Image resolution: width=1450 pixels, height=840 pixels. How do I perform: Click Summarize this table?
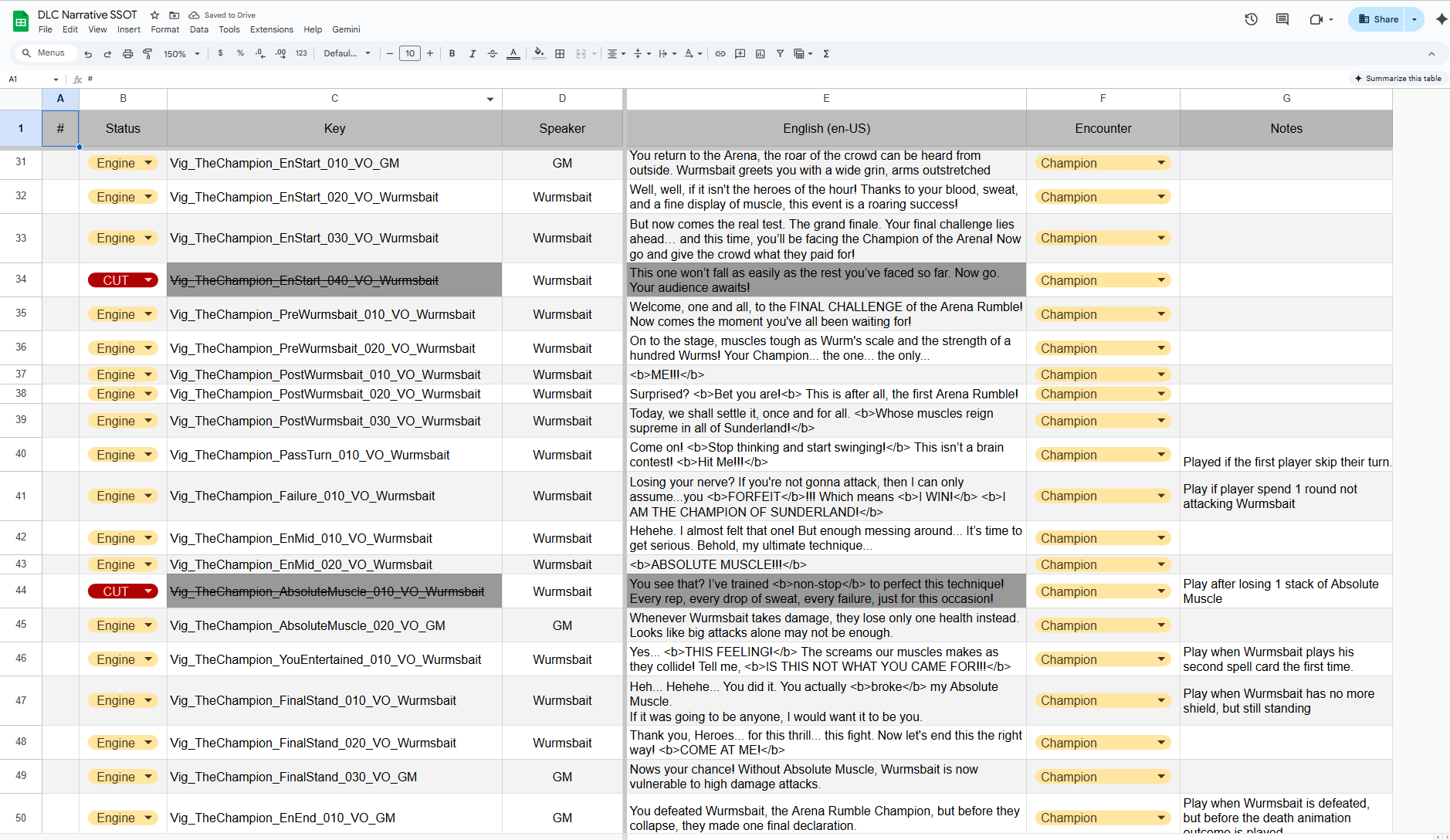1397,78
